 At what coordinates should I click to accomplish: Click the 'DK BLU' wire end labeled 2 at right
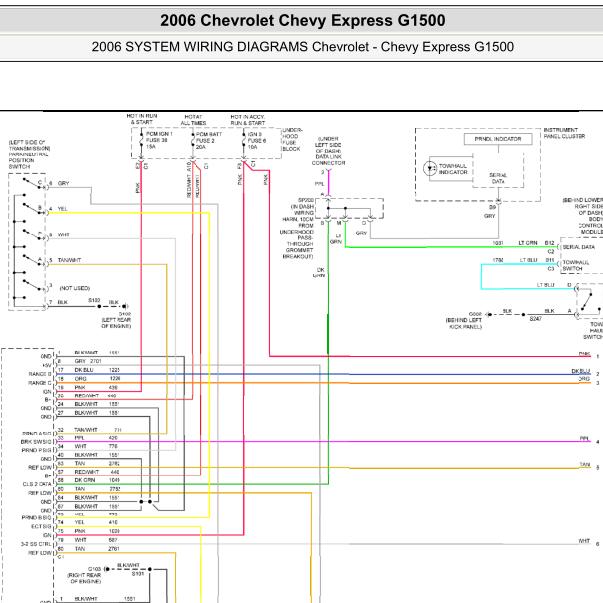pos(581,371)
